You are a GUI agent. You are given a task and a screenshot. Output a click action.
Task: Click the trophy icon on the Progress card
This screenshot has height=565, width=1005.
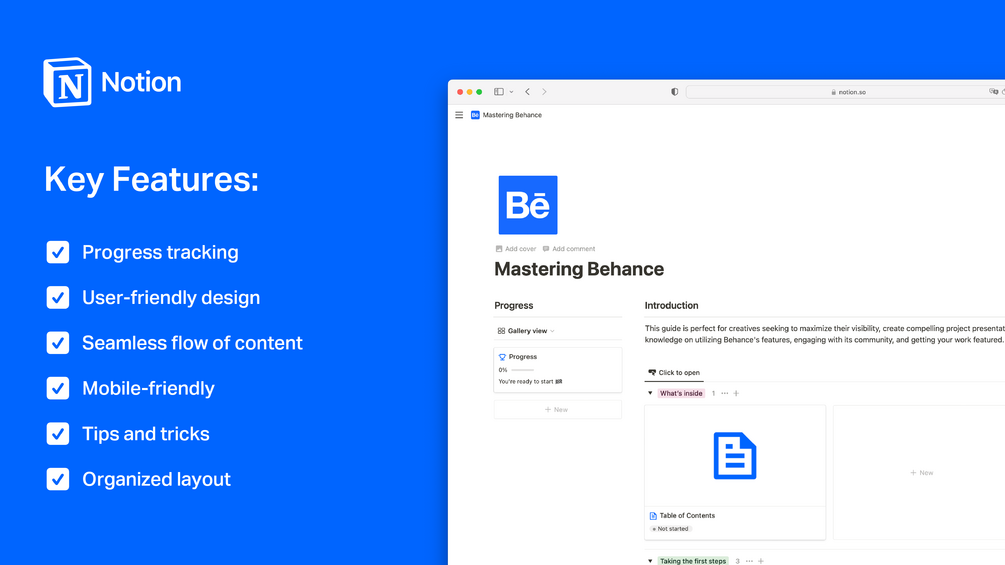tap(502, 357)
